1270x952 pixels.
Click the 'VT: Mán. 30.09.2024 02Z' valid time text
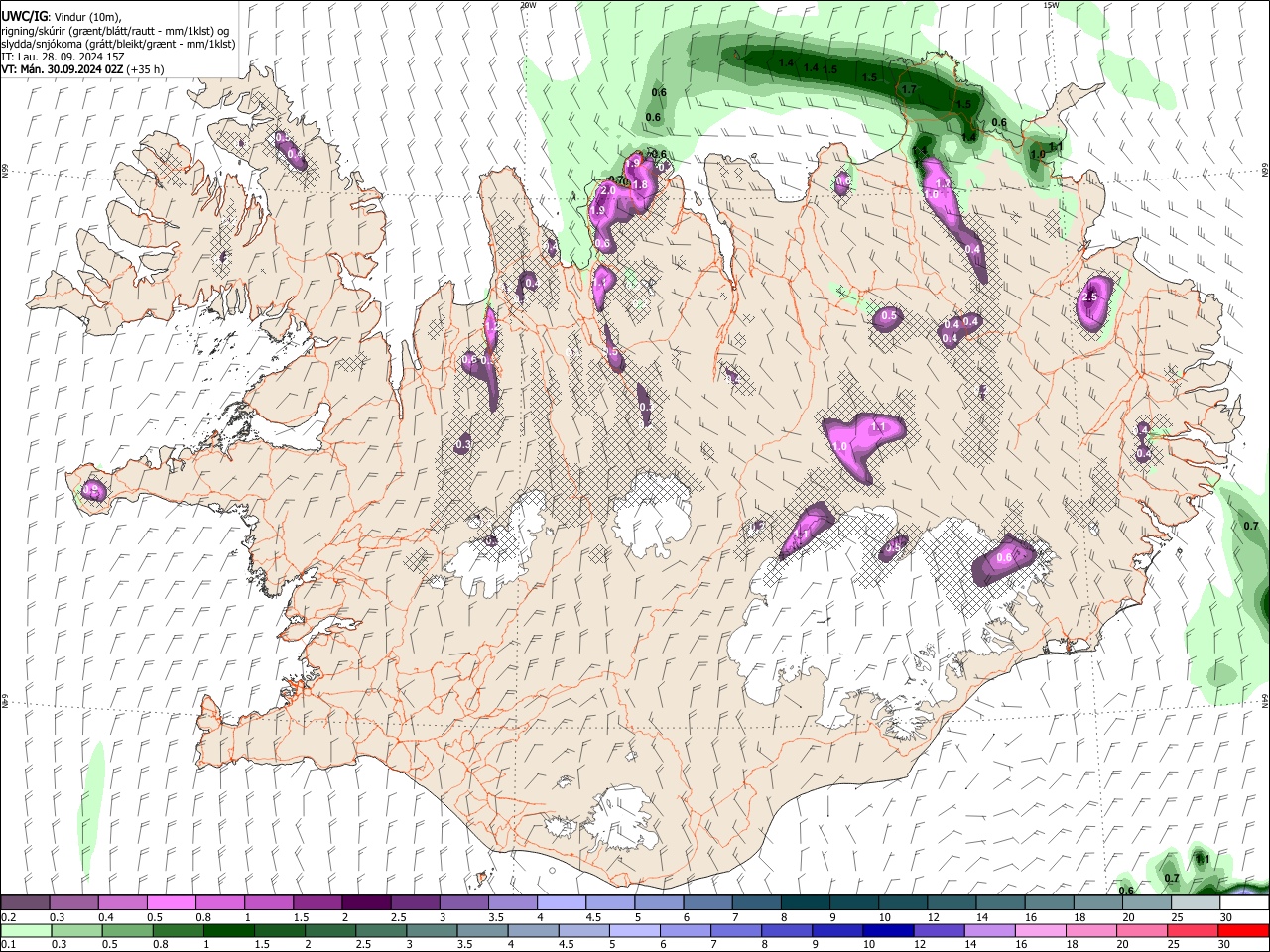coord(63,69)
